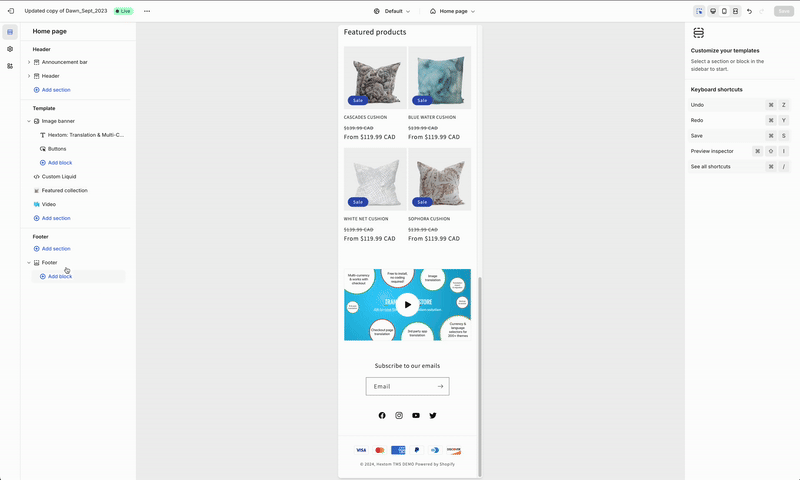Click Sale badge on Cascades Cushion

(358, 100)
